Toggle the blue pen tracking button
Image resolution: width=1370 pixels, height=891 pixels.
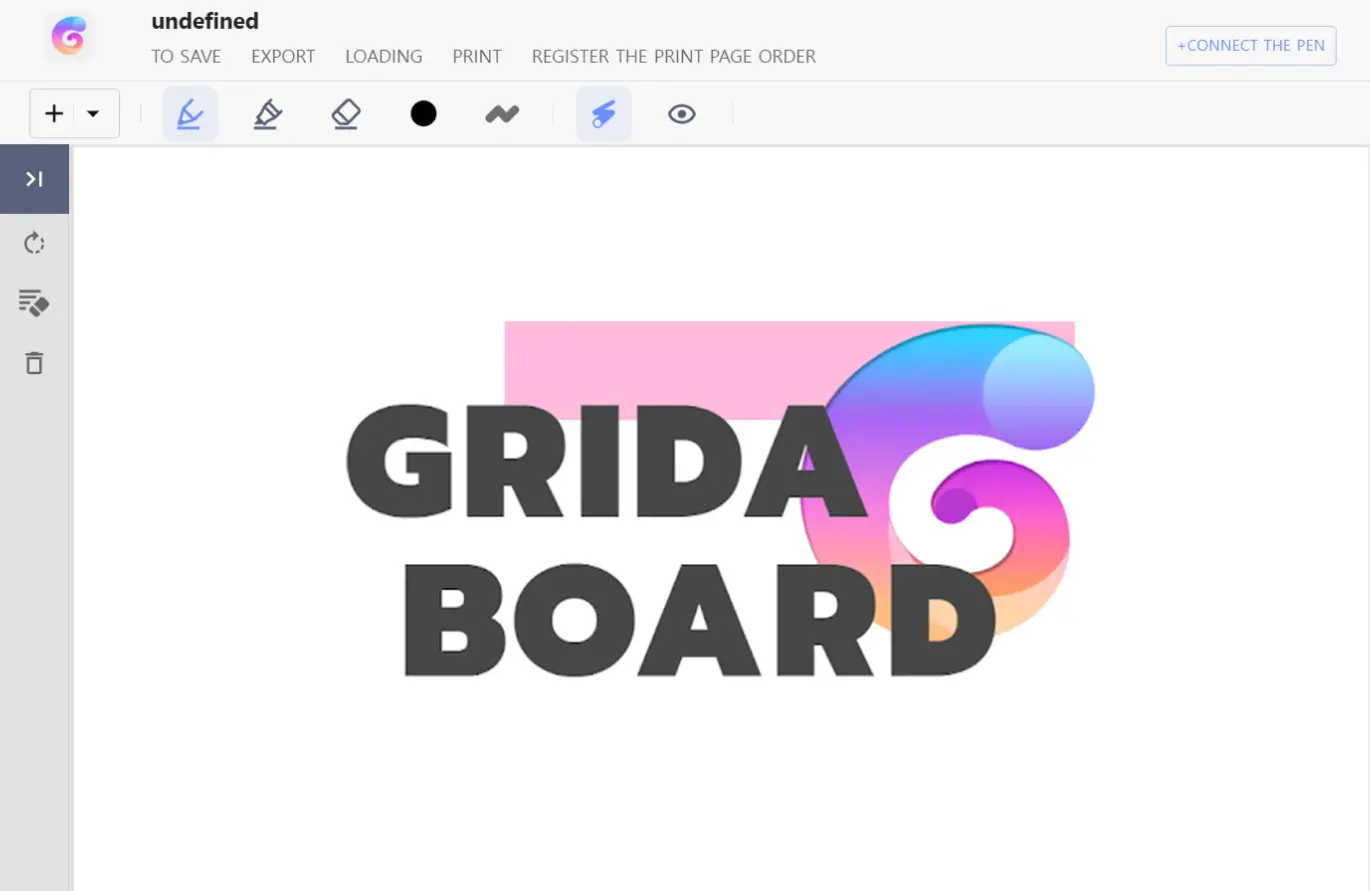tap(603, 114)
